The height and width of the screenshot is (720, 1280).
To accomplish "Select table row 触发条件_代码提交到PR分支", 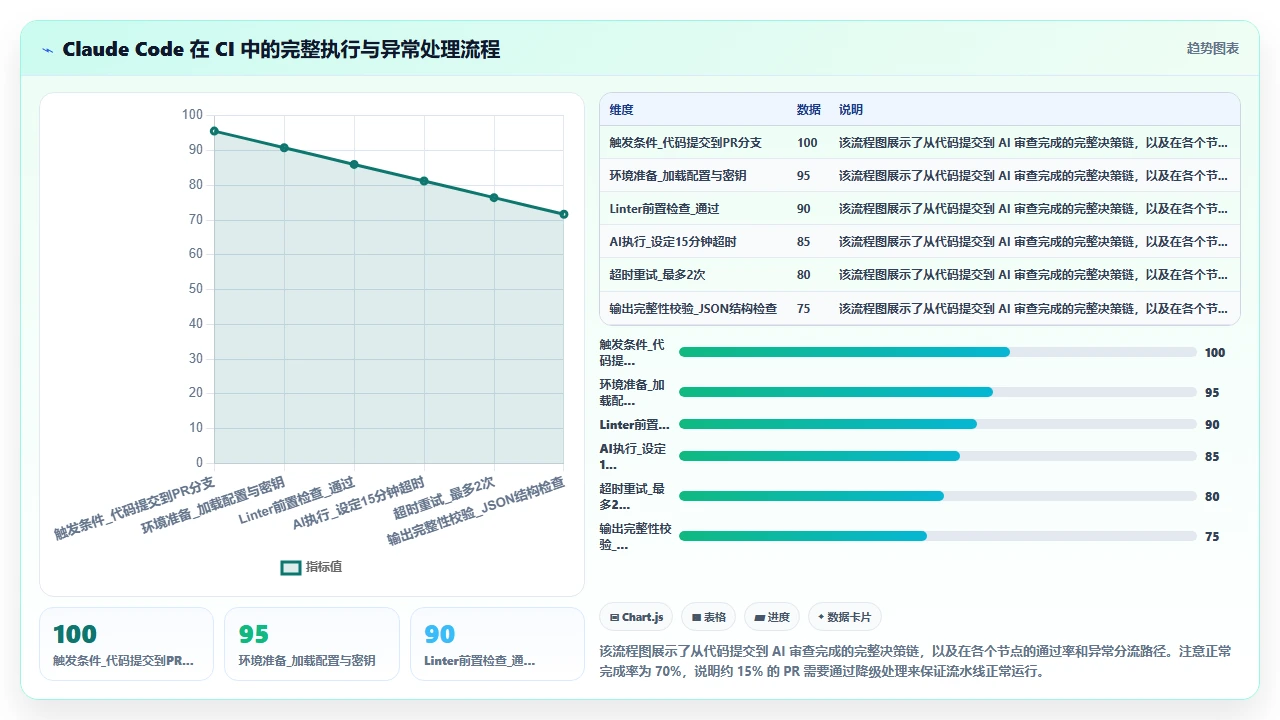I will [x=919, y=143].
